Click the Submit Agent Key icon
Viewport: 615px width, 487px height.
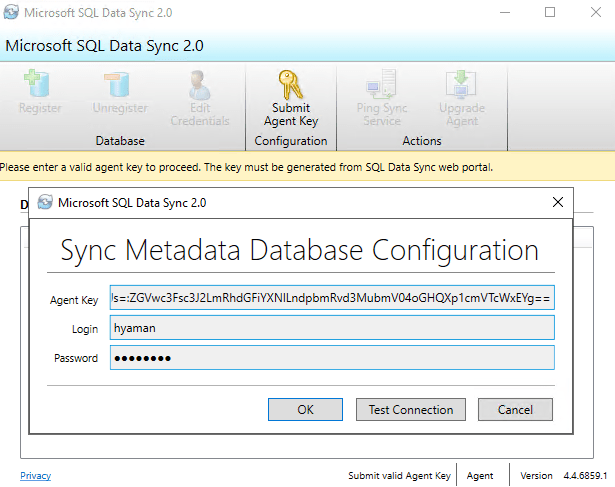pos(291,85)
